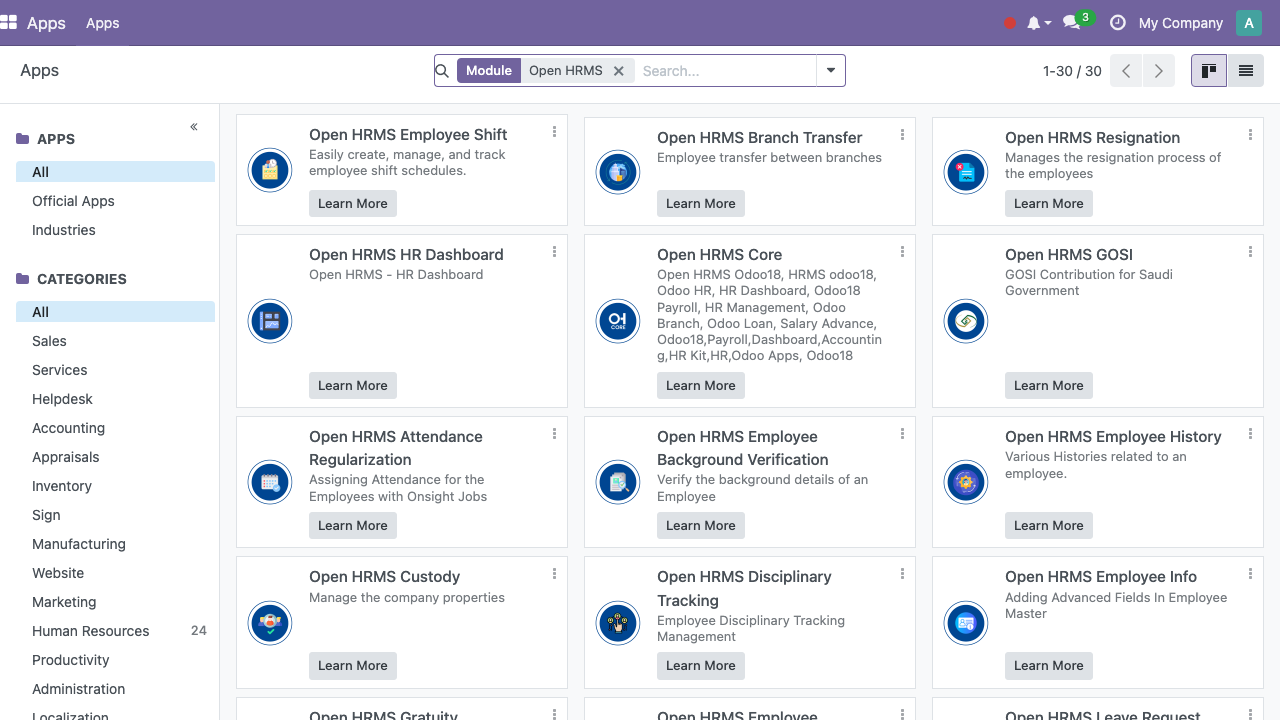The height and width of the screenshot is (720, 1280).
Task: Click Learn More for Open HRMS Branch Transfer
Action: pos(701,203)
